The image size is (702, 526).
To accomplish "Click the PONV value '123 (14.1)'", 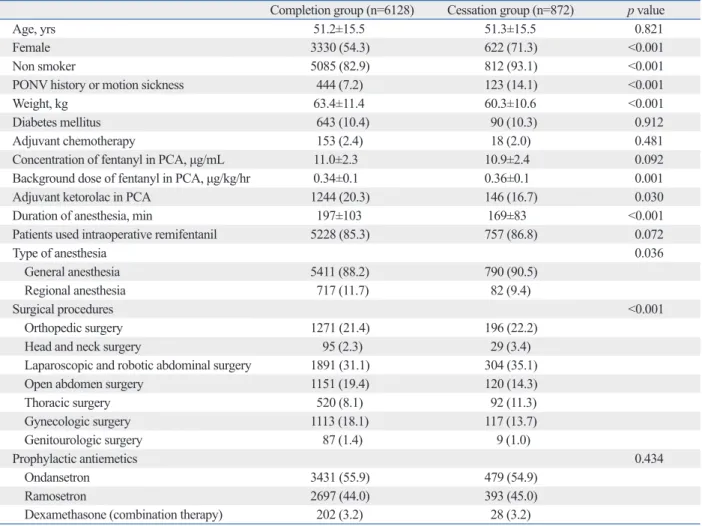I will pyautogui.click(x=510, y=85).
